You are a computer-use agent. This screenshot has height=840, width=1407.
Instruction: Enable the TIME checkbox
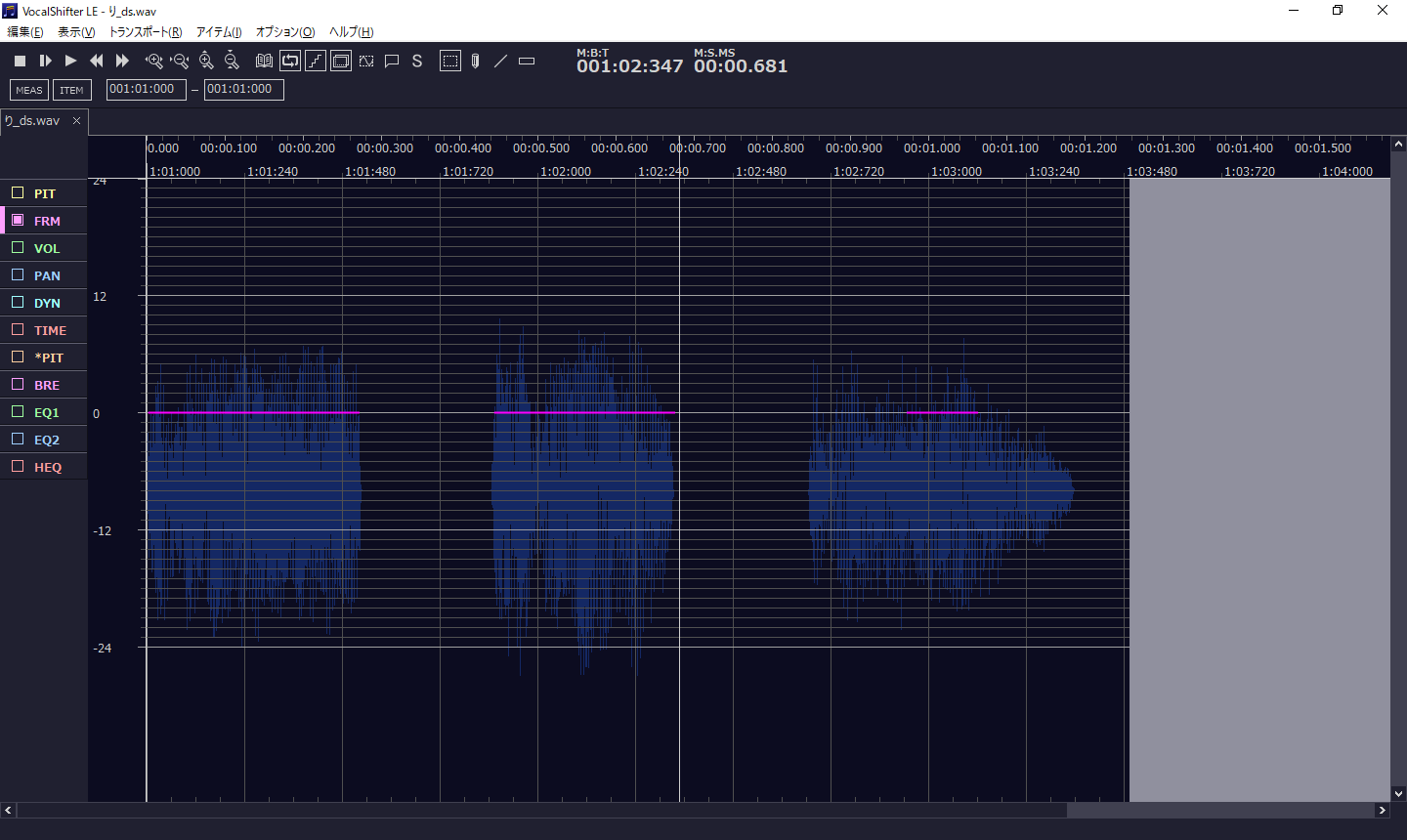18,330
